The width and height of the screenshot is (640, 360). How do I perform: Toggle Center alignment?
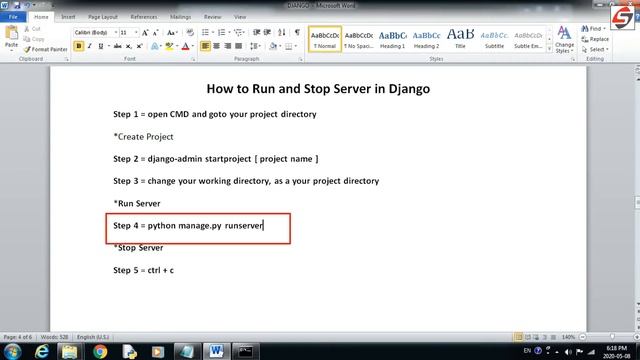216,46
